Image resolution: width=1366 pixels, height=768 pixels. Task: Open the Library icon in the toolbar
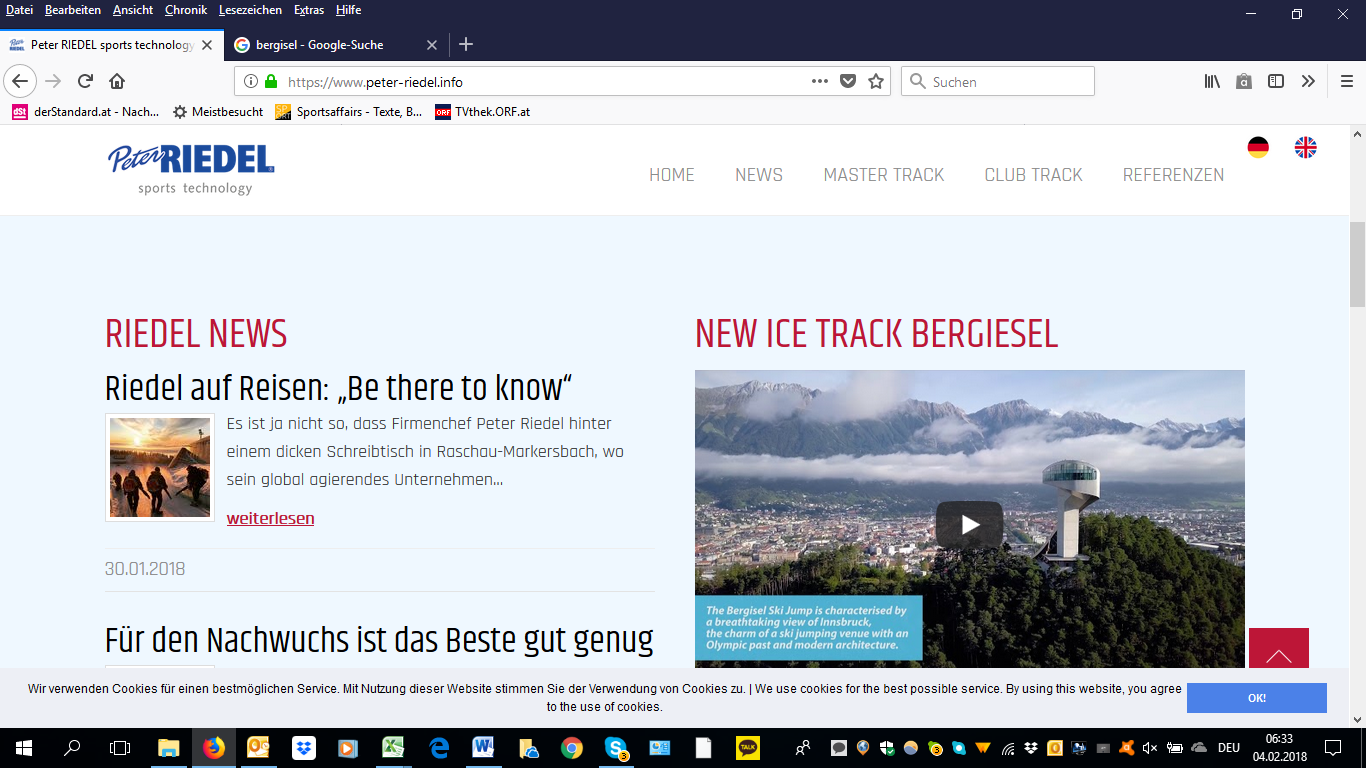1212,81
